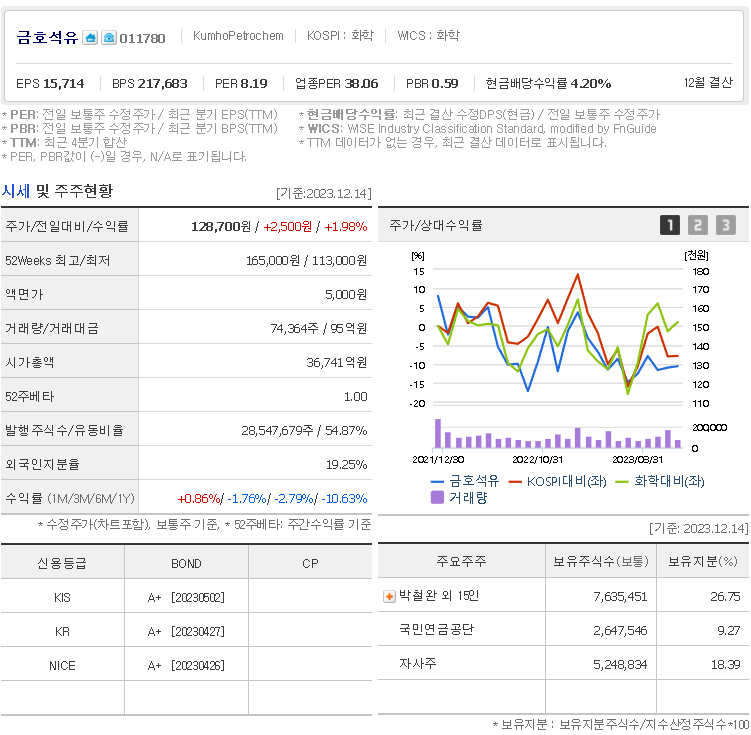Click the price 128,700원 value
The image size is (751, 735).
pos(221,226)
